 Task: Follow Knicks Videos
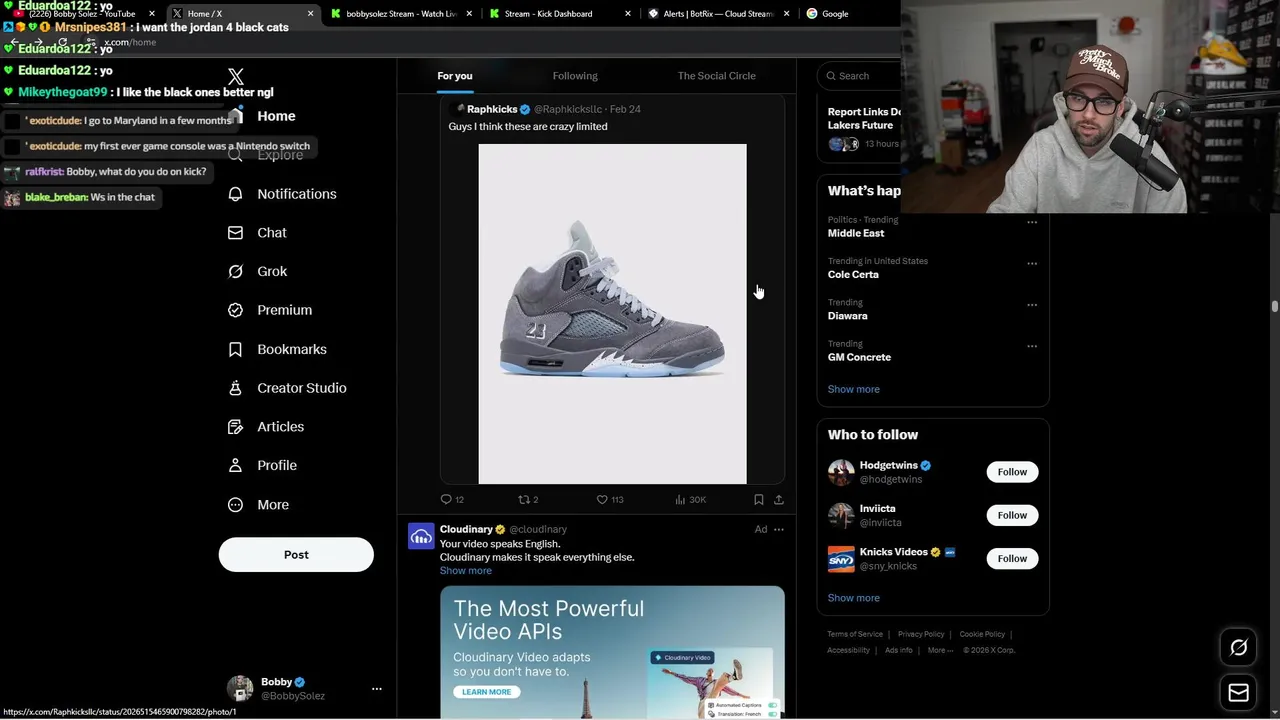(1012, 558)
